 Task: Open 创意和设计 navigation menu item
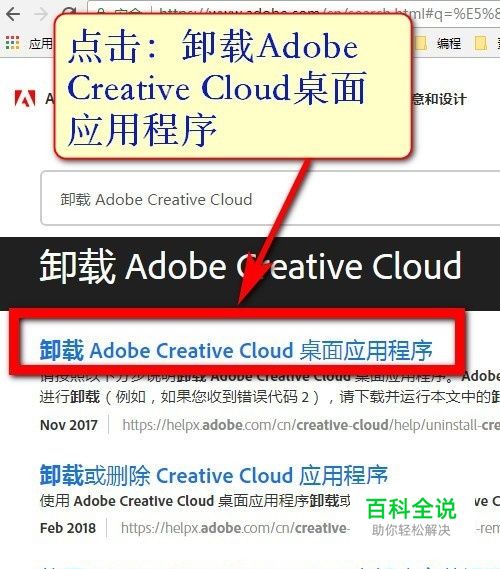pos(439,99)
